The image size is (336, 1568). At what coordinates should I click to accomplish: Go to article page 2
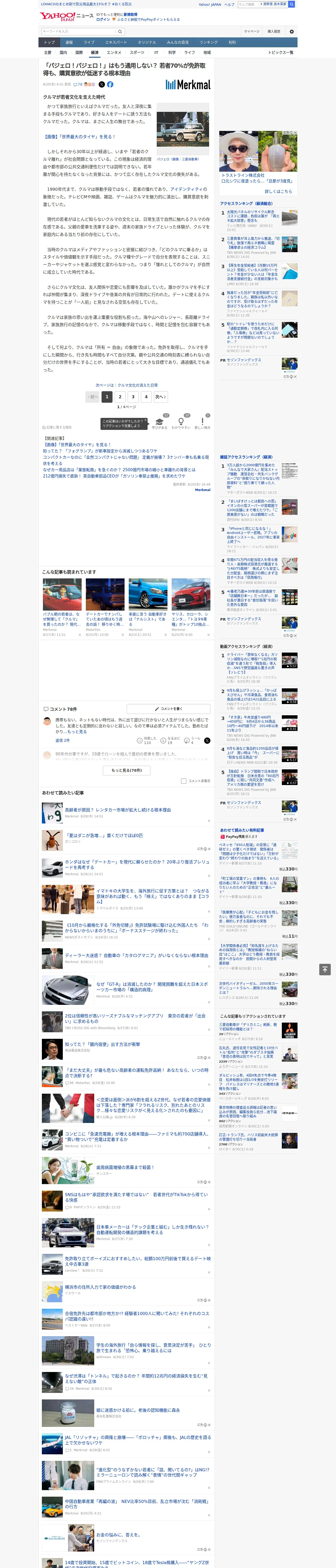(x=120, y=397)
